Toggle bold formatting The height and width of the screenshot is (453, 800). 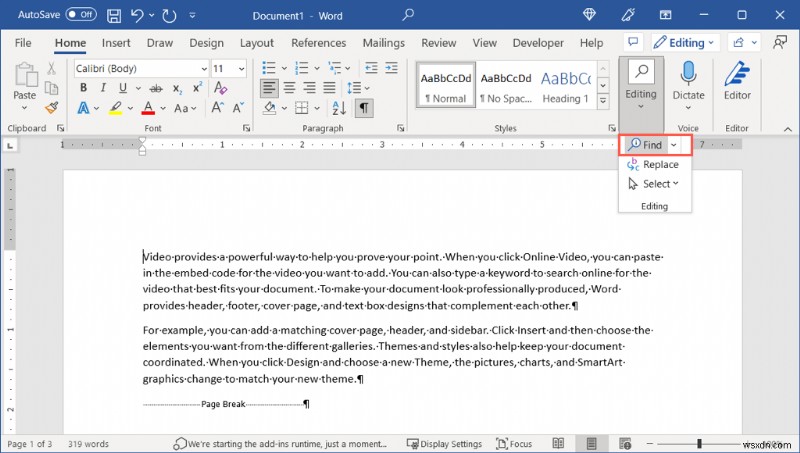click(83, 88)
